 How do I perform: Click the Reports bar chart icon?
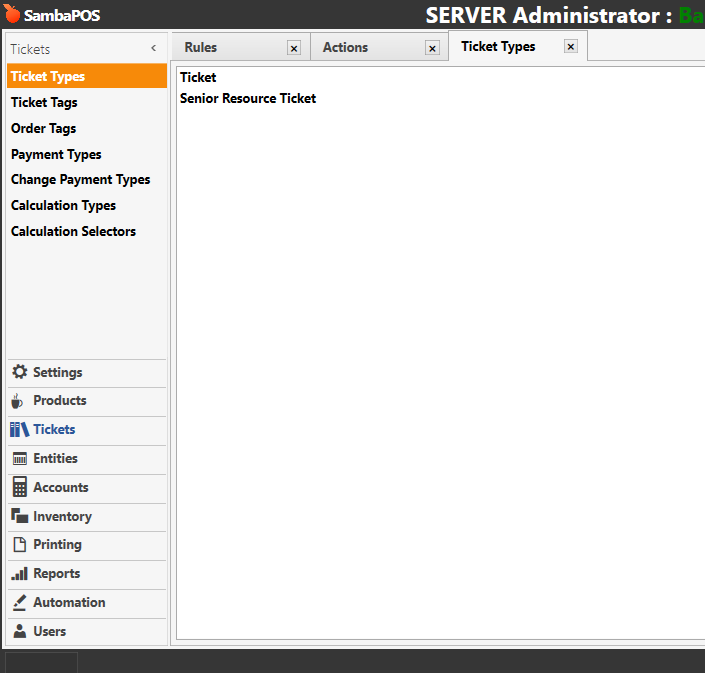point(19,573)
